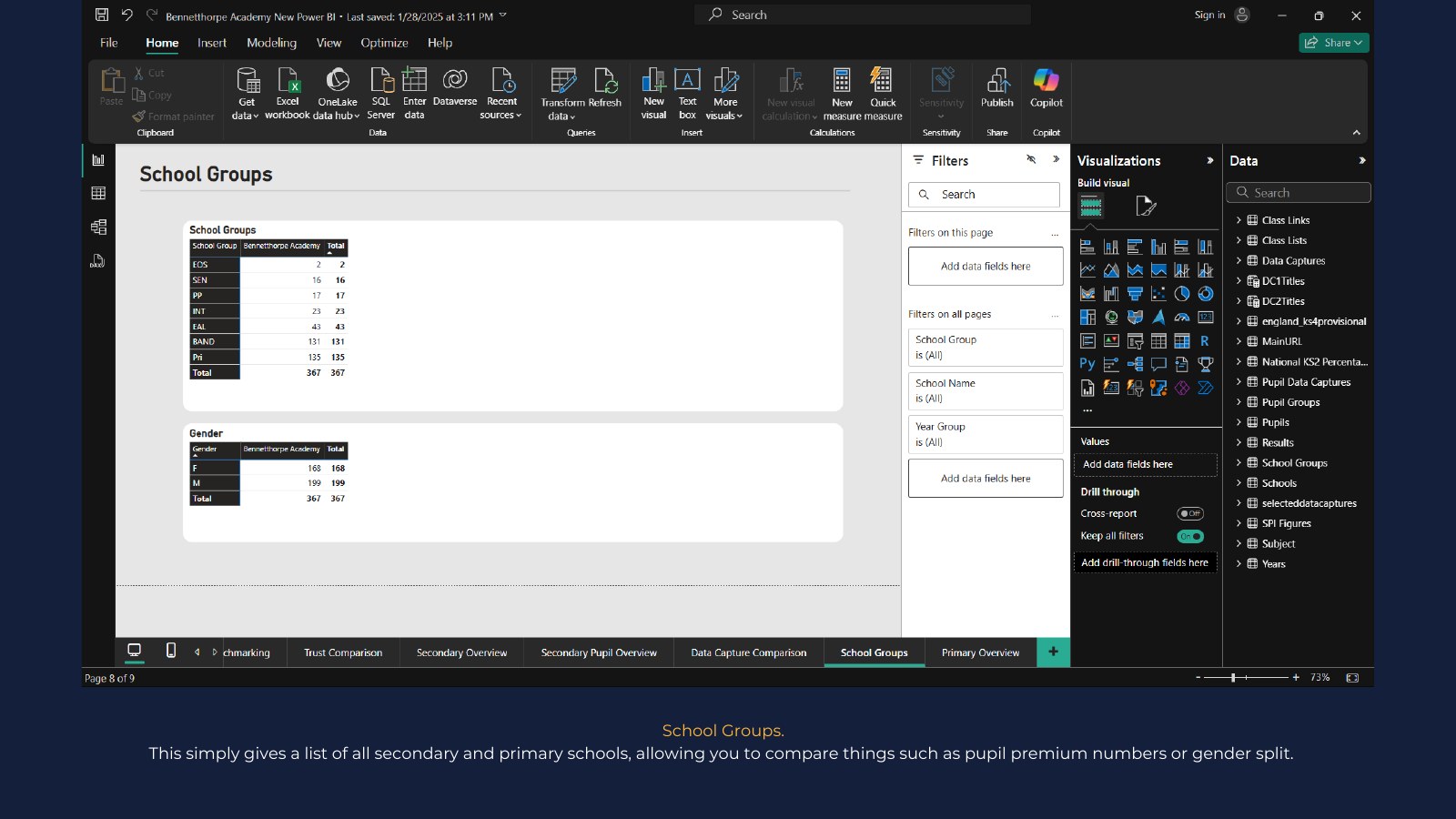Open Model view in left sidebar
This screenshot has height=819, width=1456.
[98, 227]
